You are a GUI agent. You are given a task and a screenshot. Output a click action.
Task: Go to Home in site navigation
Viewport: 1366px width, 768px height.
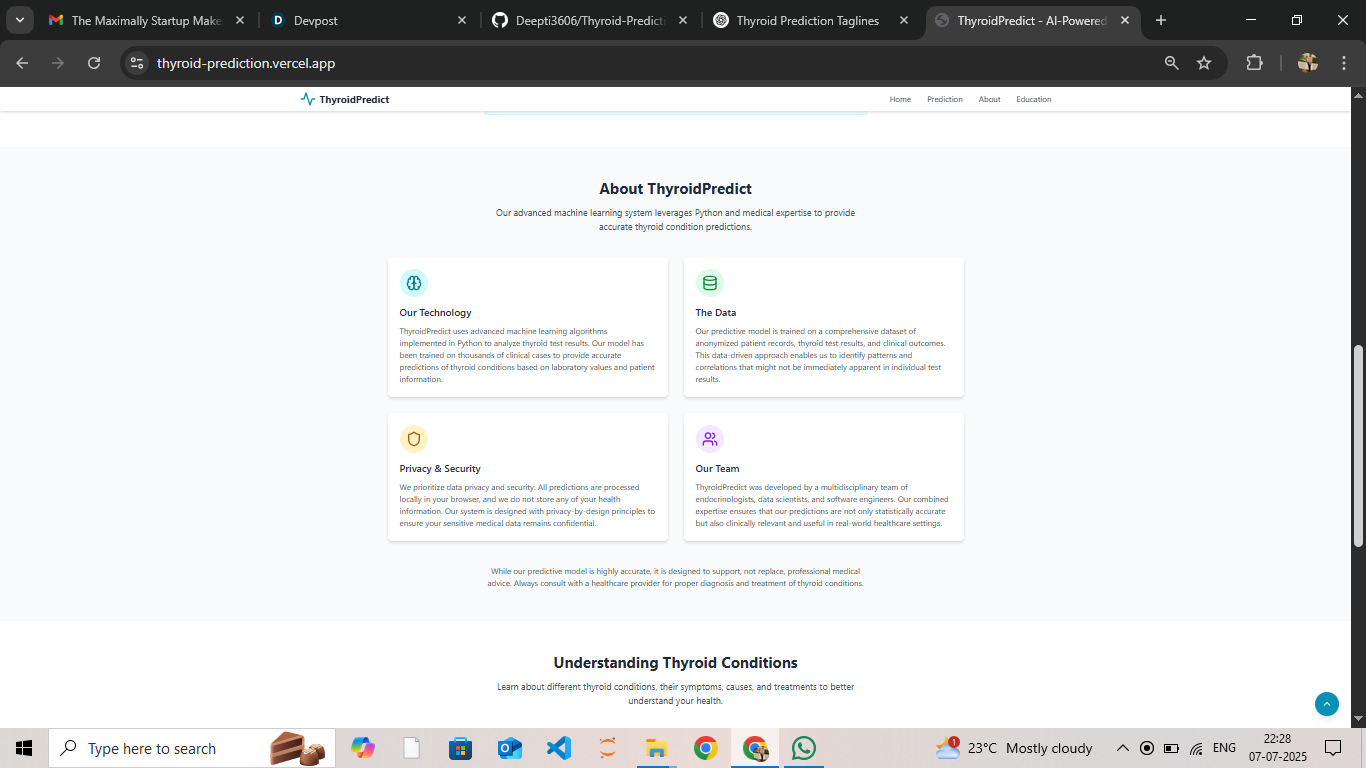point(900,99)
